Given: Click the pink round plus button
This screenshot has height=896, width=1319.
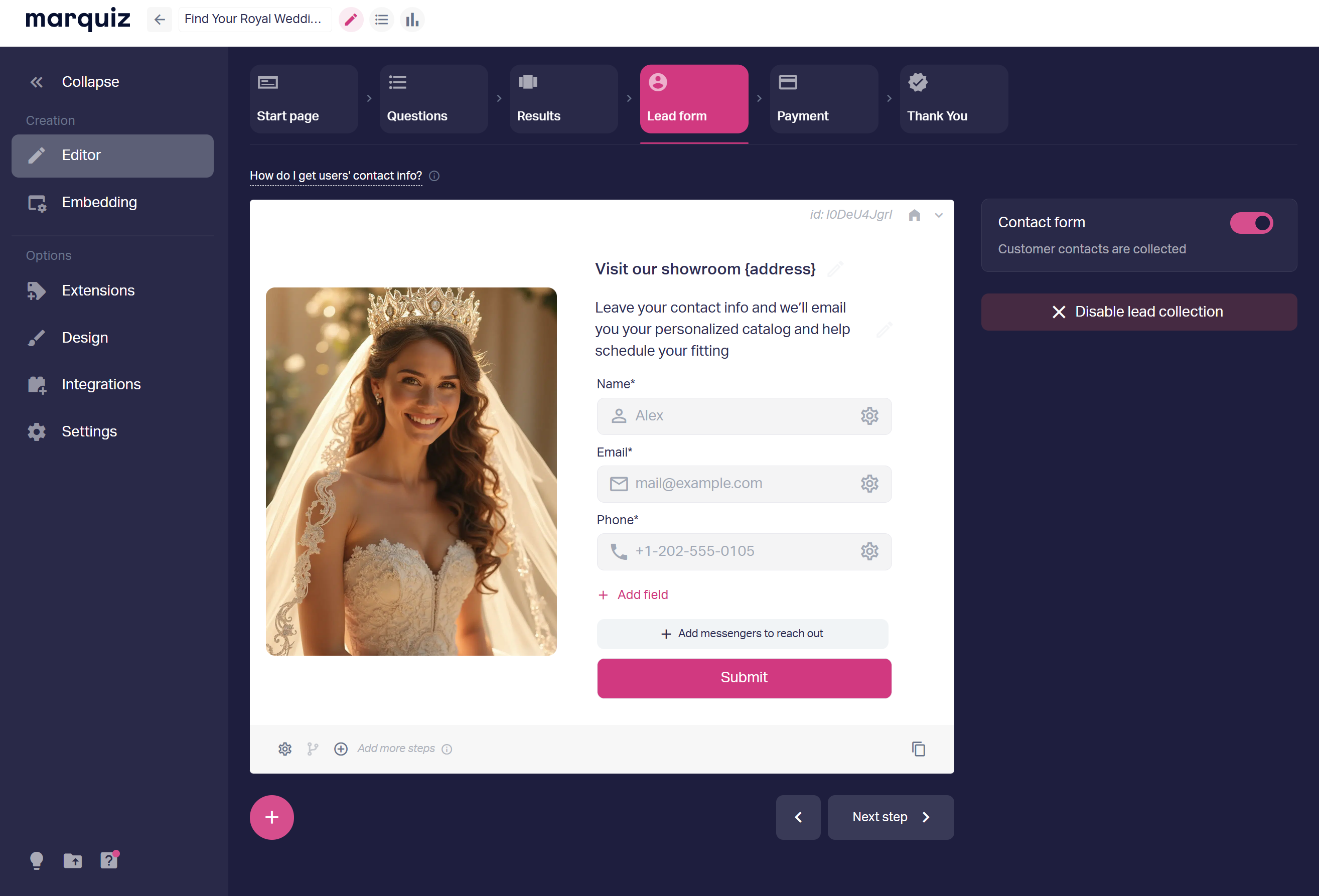Looking at the screenshot, I should pyautogui.click(x=272, y=817).
